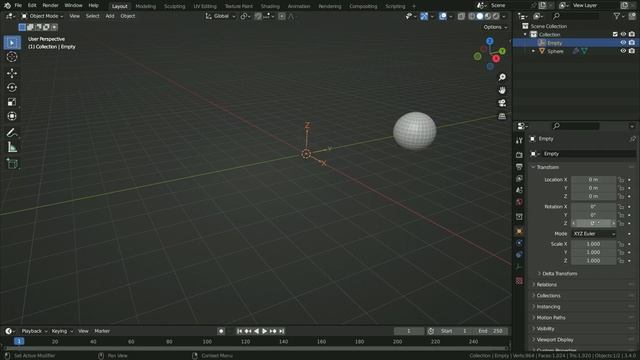640x360 pixels.
Task: Expand the Instancing panel
Action: point(548,307)
